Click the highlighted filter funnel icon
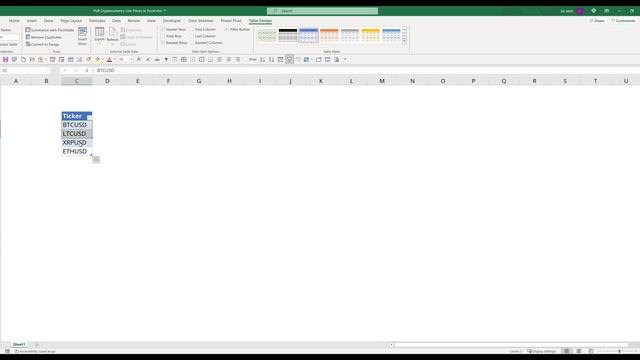Screen dimensions: 640x360 coord(289,60)
